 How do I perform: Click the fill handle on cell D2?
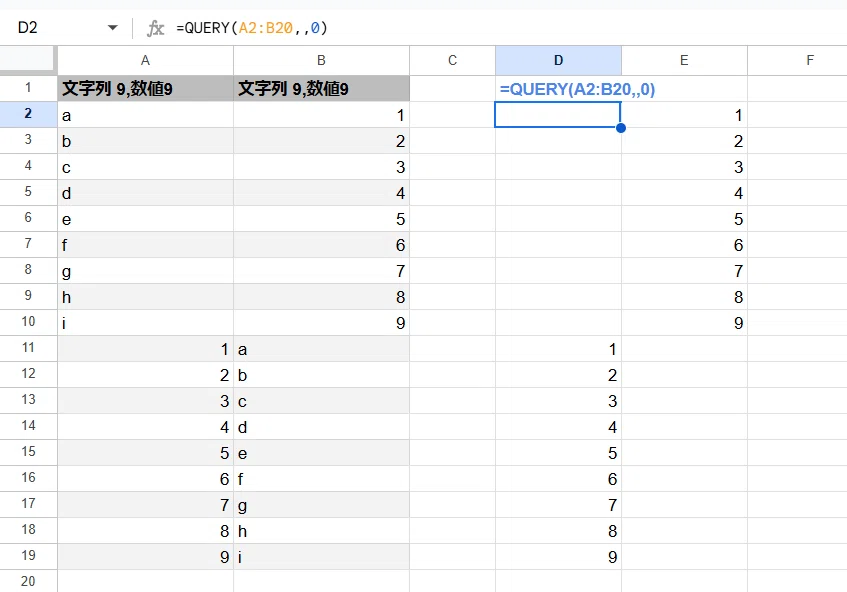tap(621, 128)
